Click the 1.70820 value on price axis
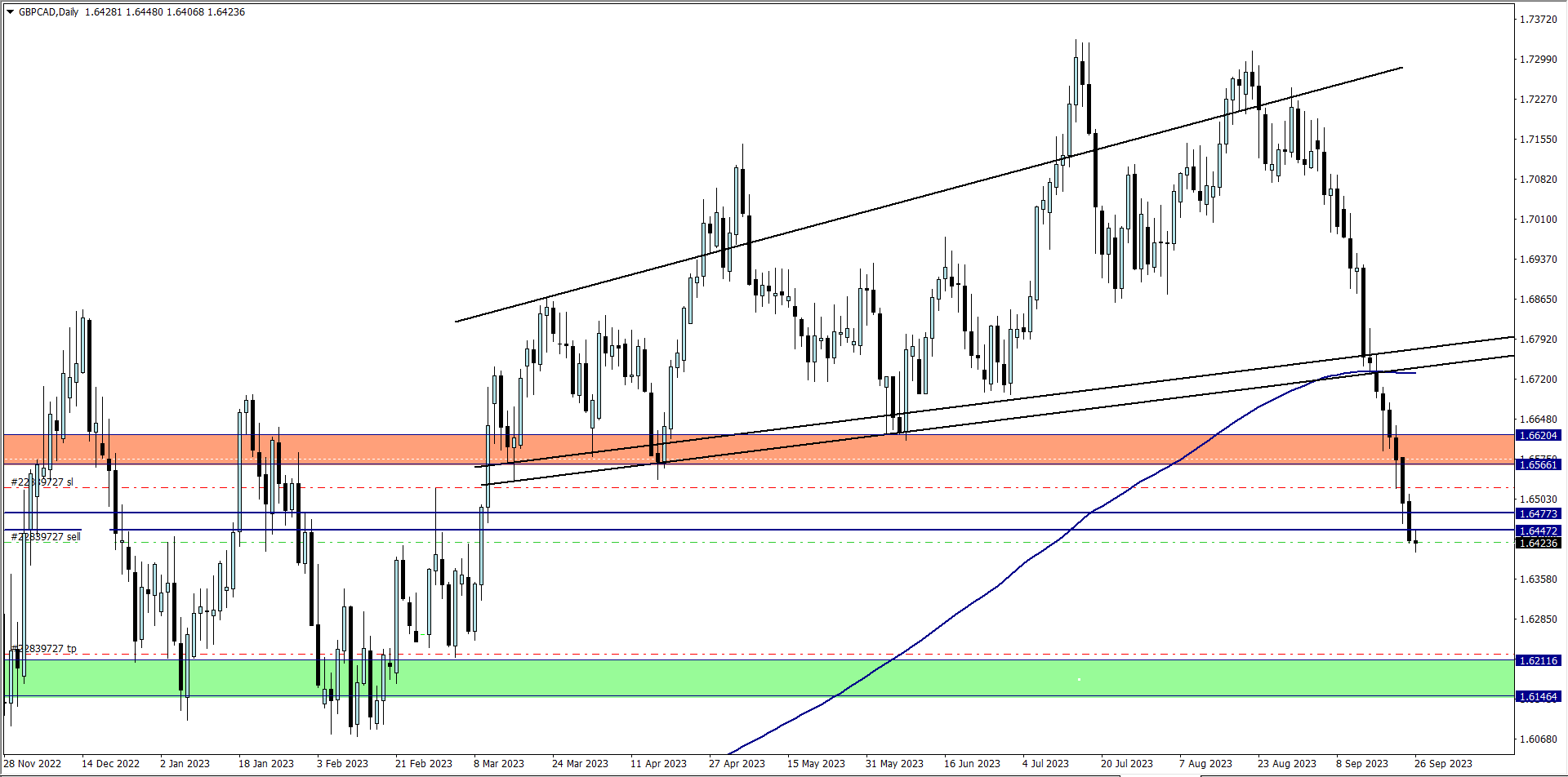Viewport: 1568px width, 777px height. [1538, 180]
